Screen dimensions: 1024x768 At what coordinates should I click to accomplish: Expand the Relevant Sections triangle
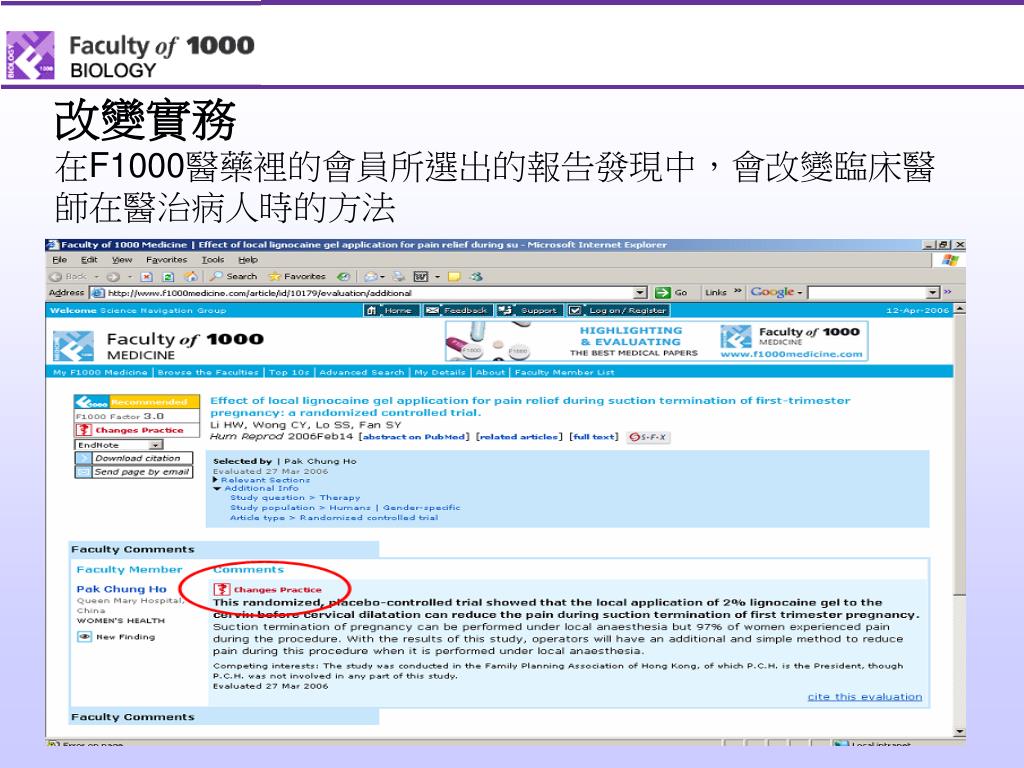216,480
